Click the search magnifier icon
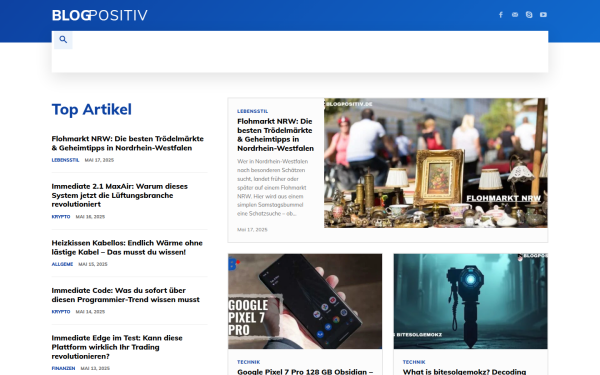Viewport: 600px width, 375px height. point(63,39)
